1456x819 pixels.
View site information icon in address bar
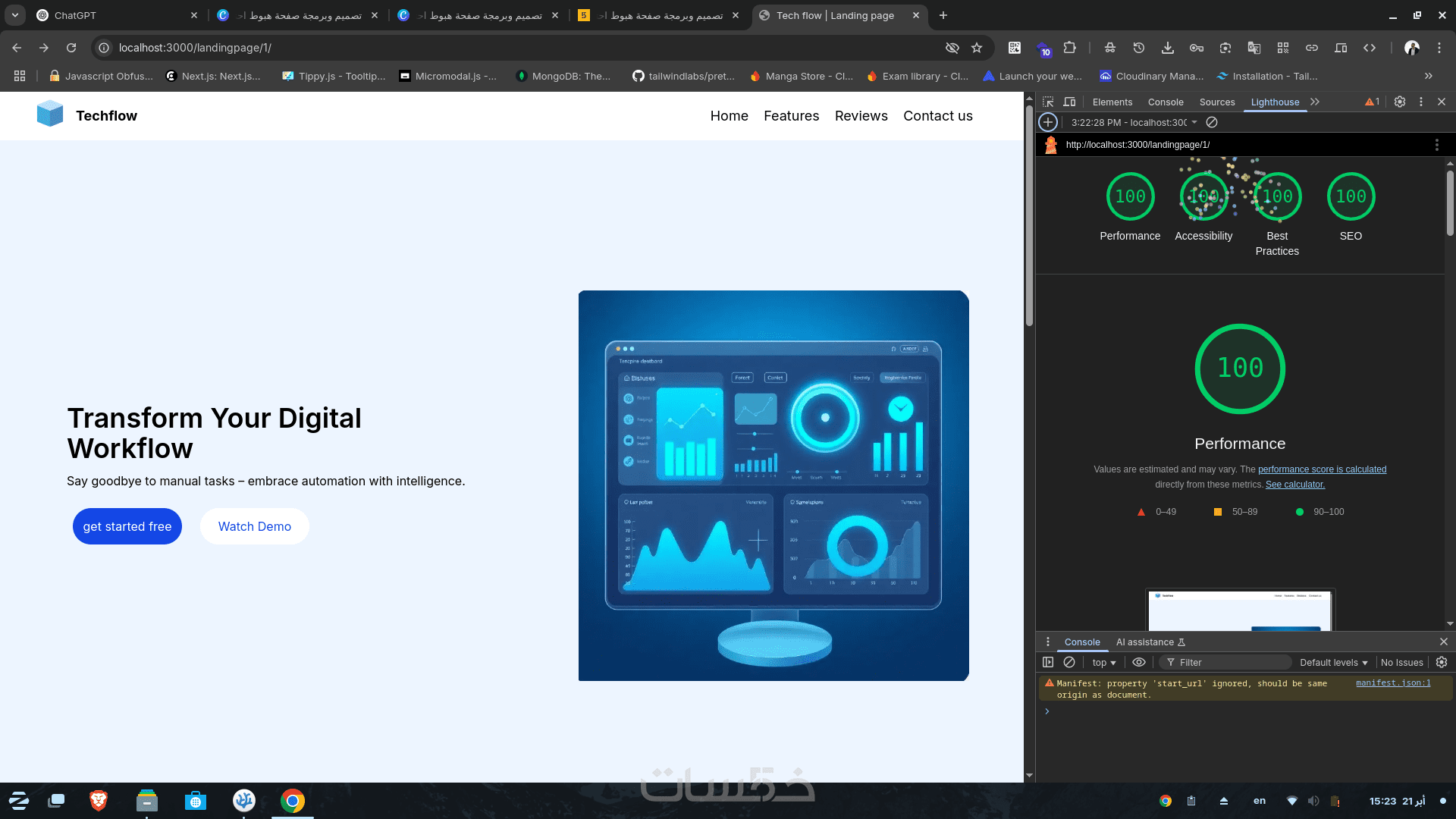coord(104,48)
